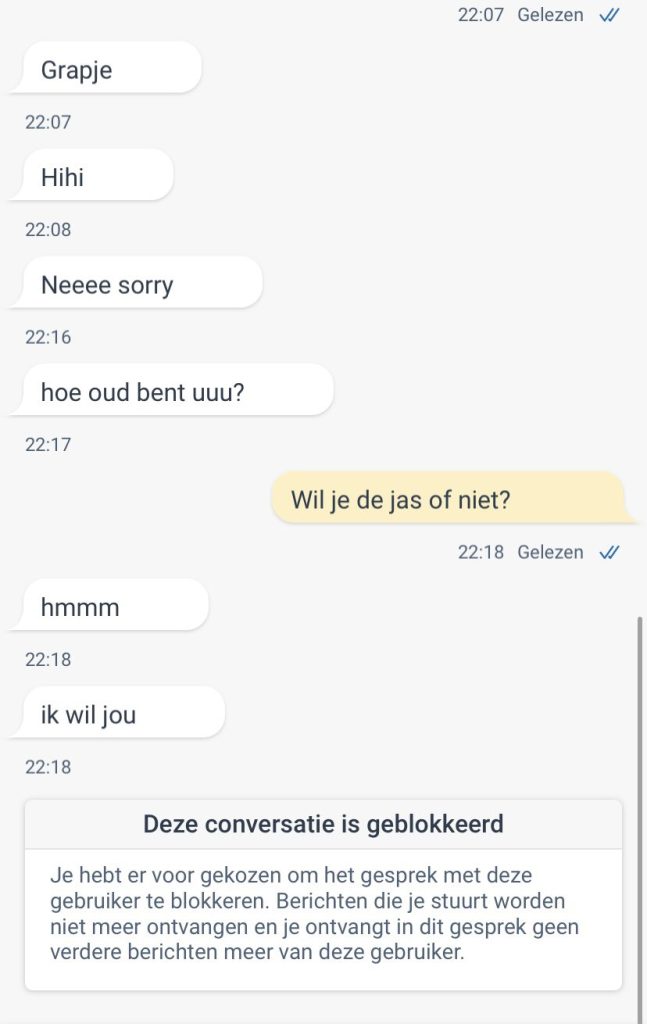Click the read-receipt checkmark beside 22:07
The image size is (647, 1024).
click(x=609, y=15)
